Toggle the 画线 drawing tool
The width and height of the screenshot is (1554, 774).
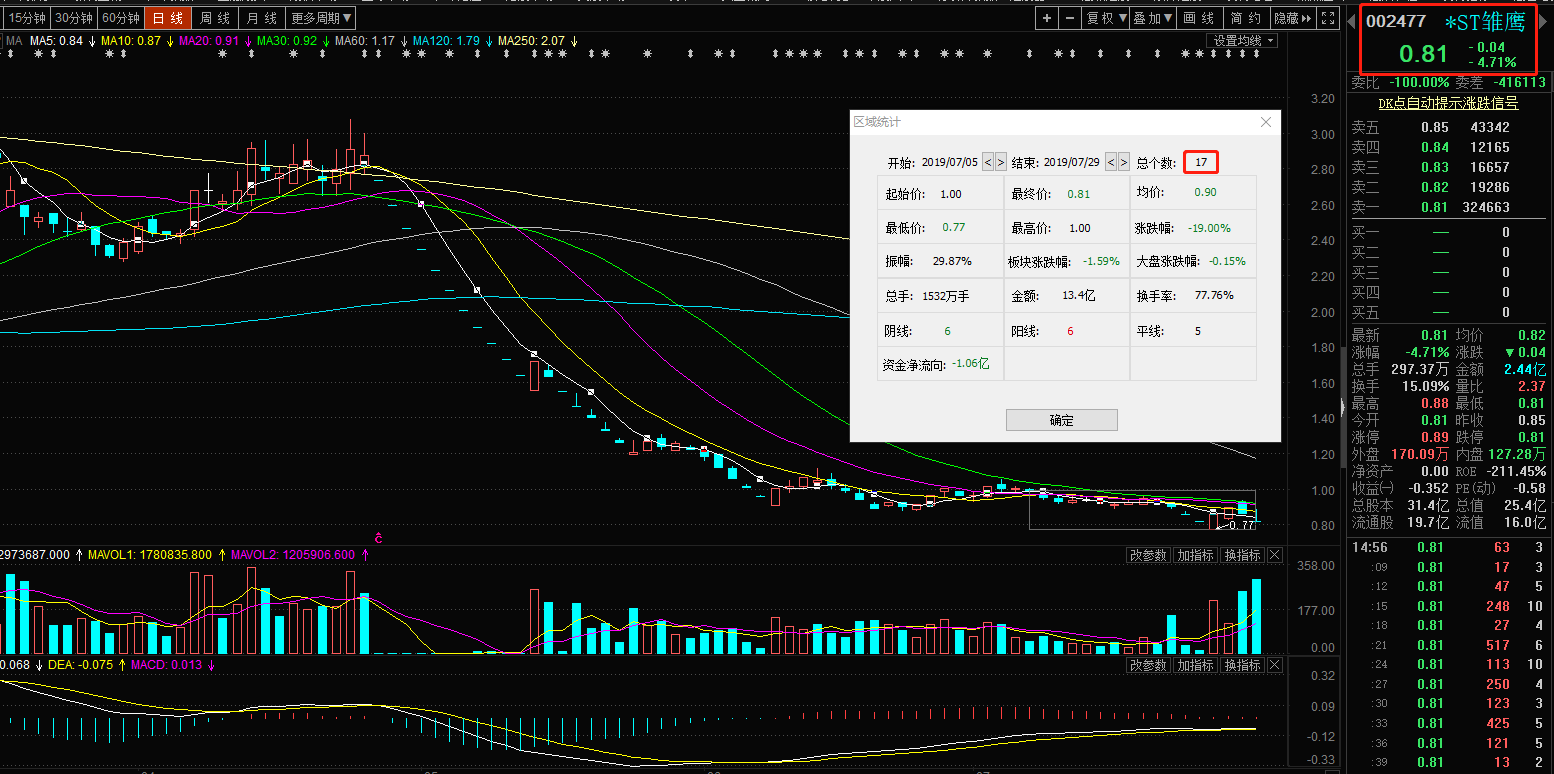coord(1198,18)
